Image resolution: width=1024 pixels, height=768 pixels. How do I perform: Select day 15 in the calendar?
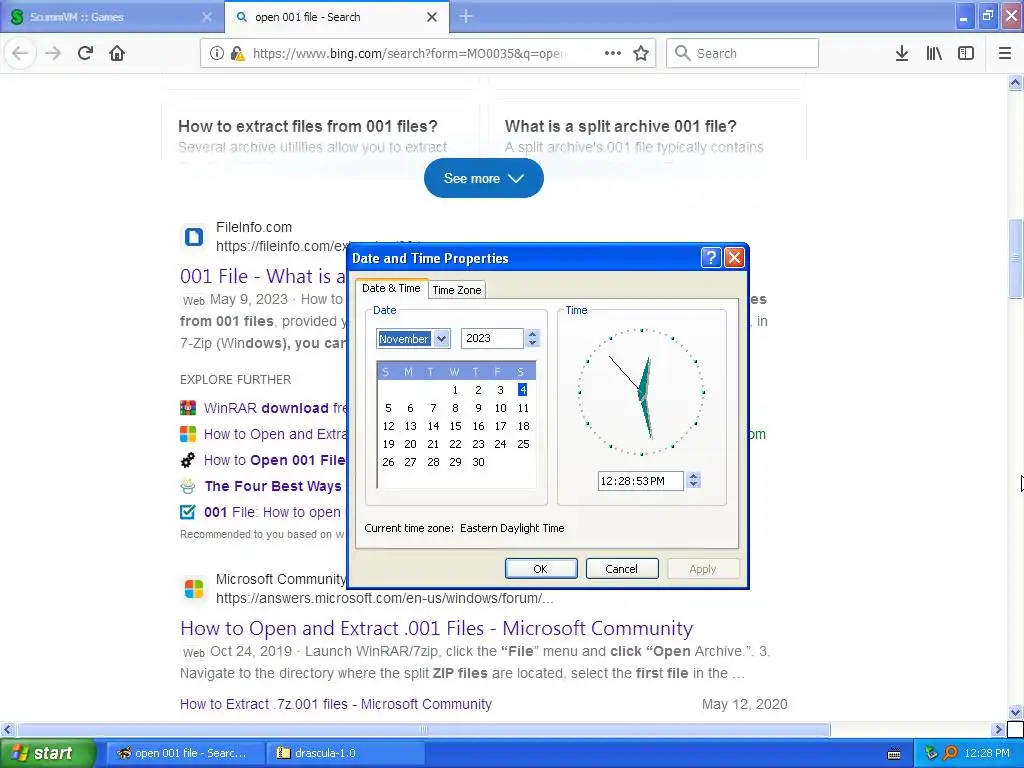pos(455,426)
